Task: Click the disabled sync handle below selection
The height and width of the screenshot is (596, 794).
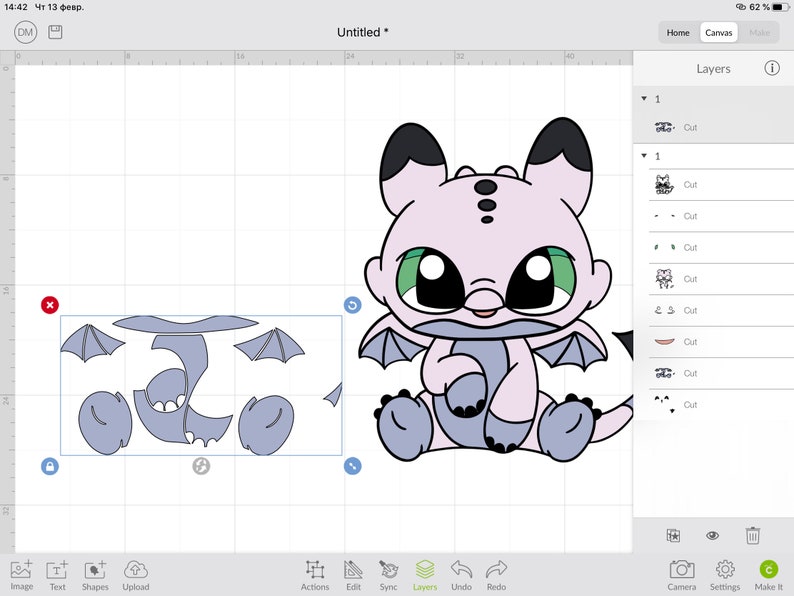Action: tap(201, 466)
